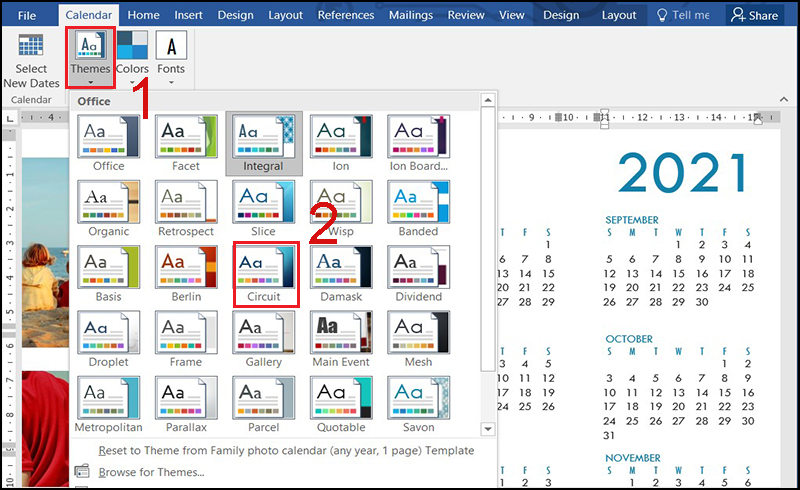This screenshot has height=490, width=800.
Task: Reset to Theme from Family photo calendar Template
Action: click(x=286, y=450)
